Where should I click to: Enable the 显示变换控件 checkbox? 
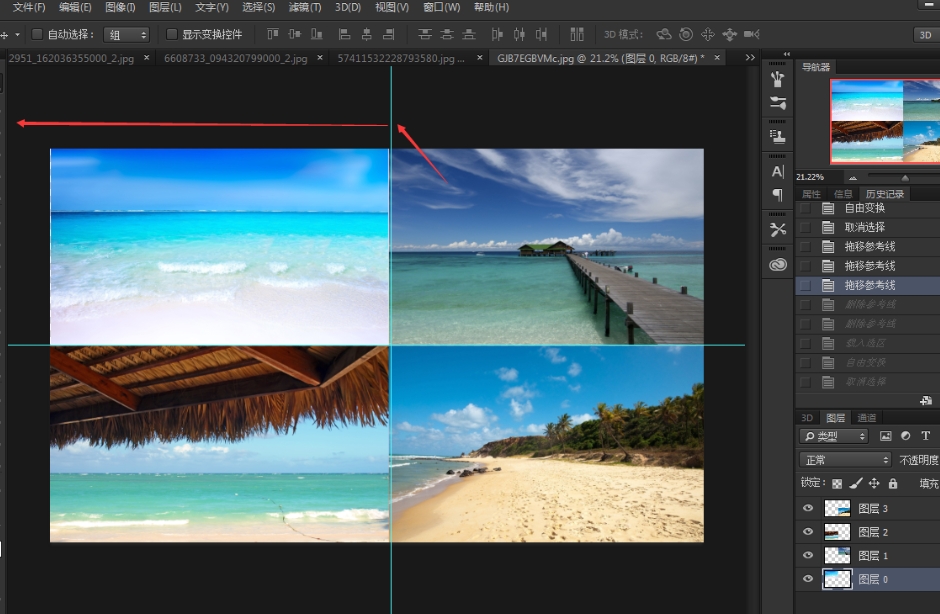click(171, 34)
